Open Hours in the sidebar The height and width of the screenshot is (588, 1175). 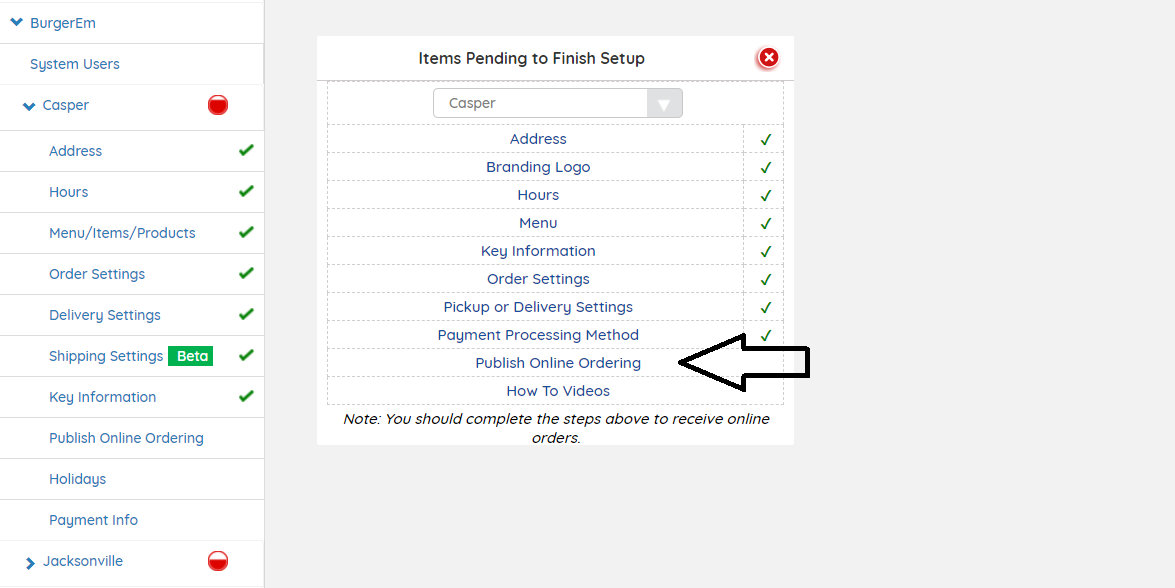(x=68, y=192)
